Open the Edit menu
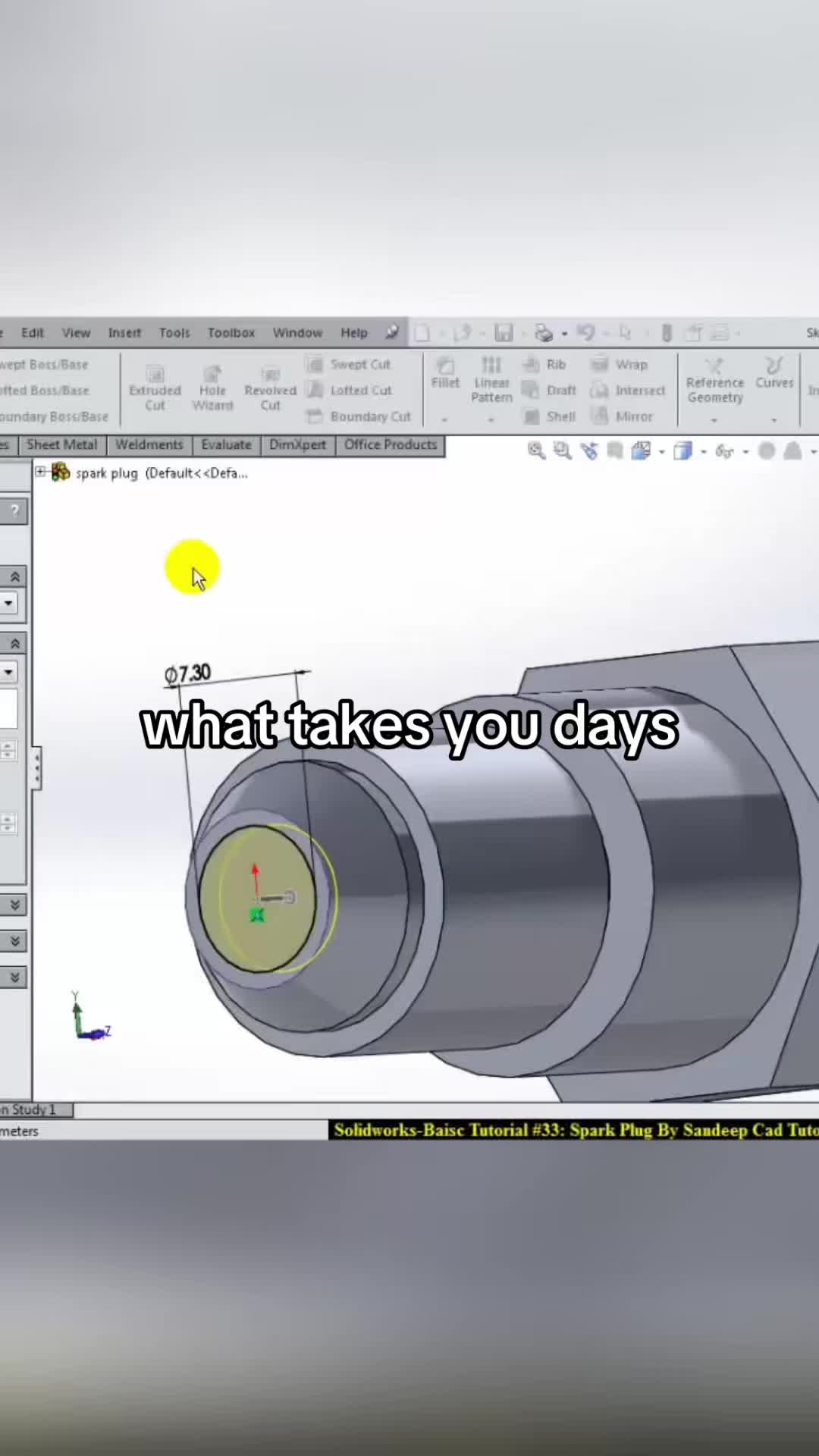This screenshot has width=819, height=1456. tap(32, 333)
